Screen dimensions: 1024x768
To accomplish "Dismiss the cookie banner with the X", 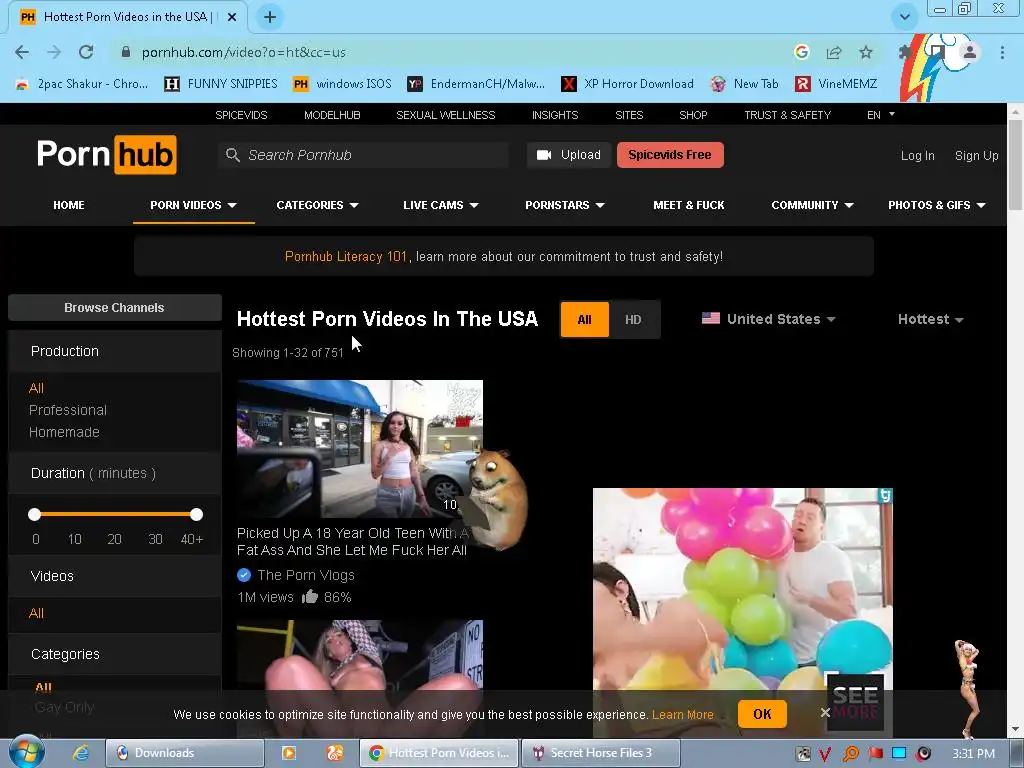I will 825,712.
